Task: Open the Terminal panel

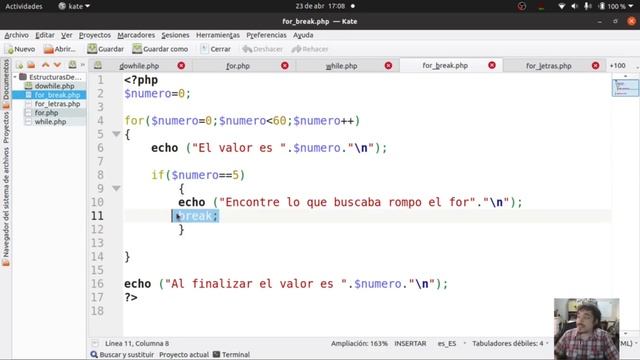Action: [231, 355]
